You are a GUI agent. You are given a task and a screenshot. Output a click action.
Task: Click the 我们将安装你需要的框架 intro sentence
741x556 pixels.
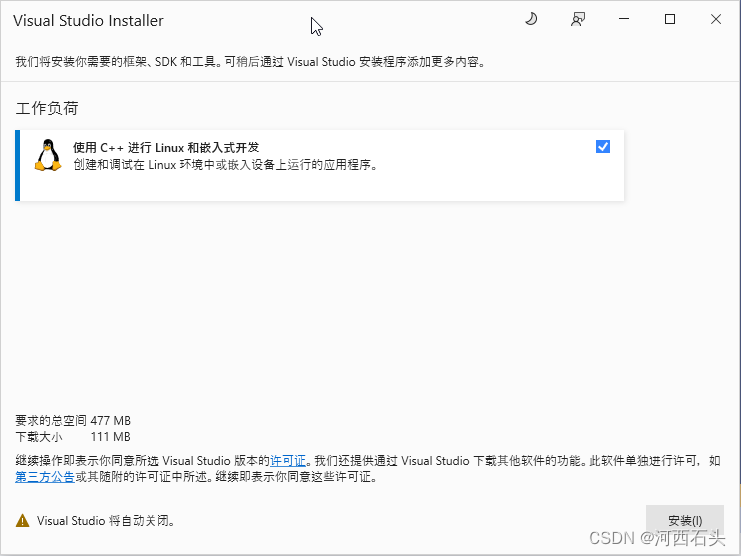pos(250,62)
